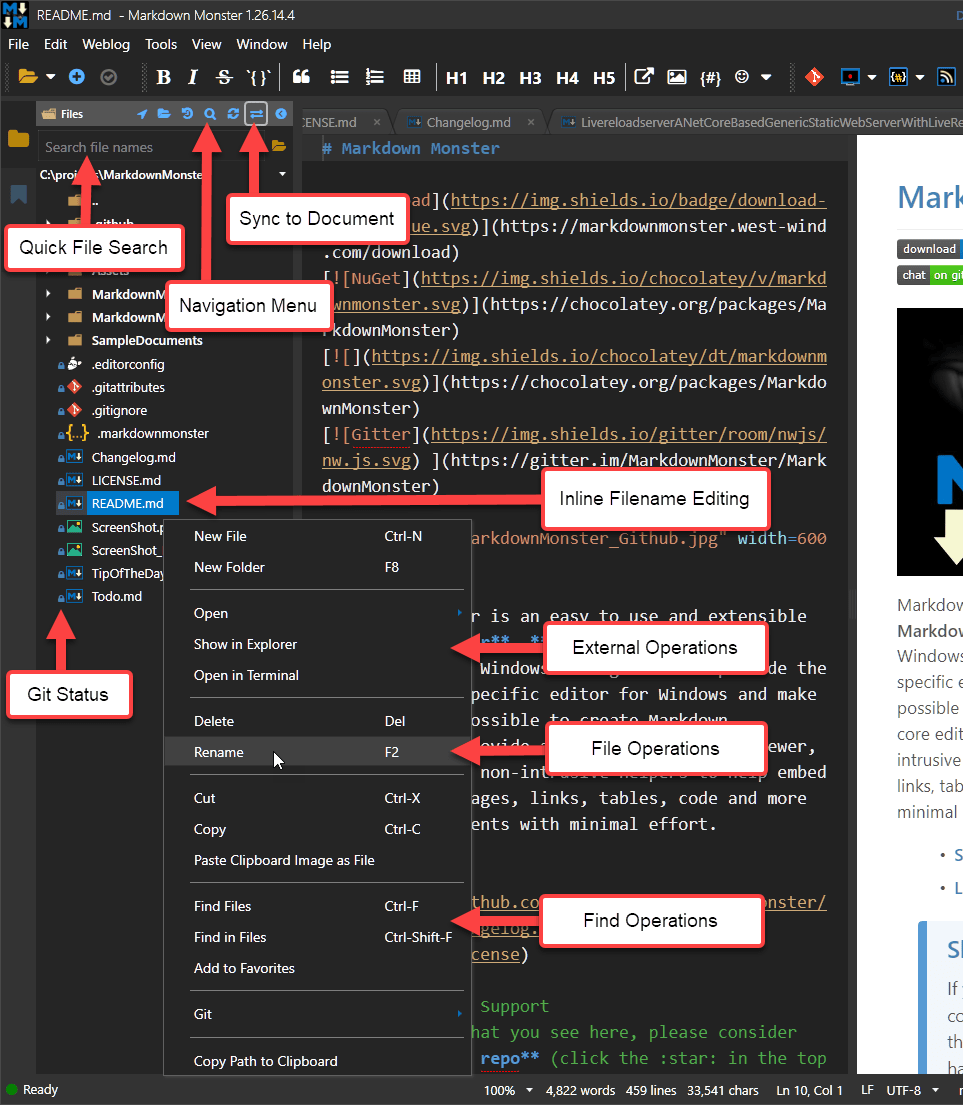The width and height of the screenshot is (963, 1105).
Task: Open the UTF-8 encoding dropdown
Action: tap(935, 1090)
